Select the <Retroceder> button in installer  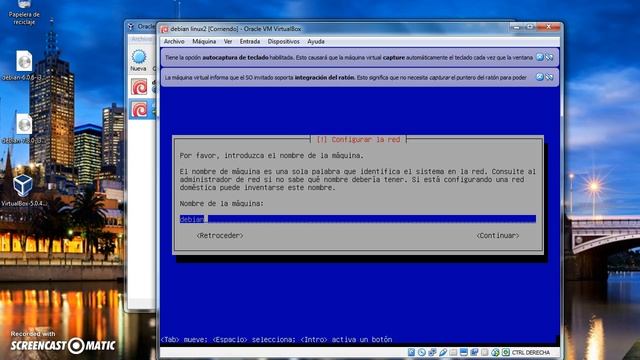click(220, 236)
